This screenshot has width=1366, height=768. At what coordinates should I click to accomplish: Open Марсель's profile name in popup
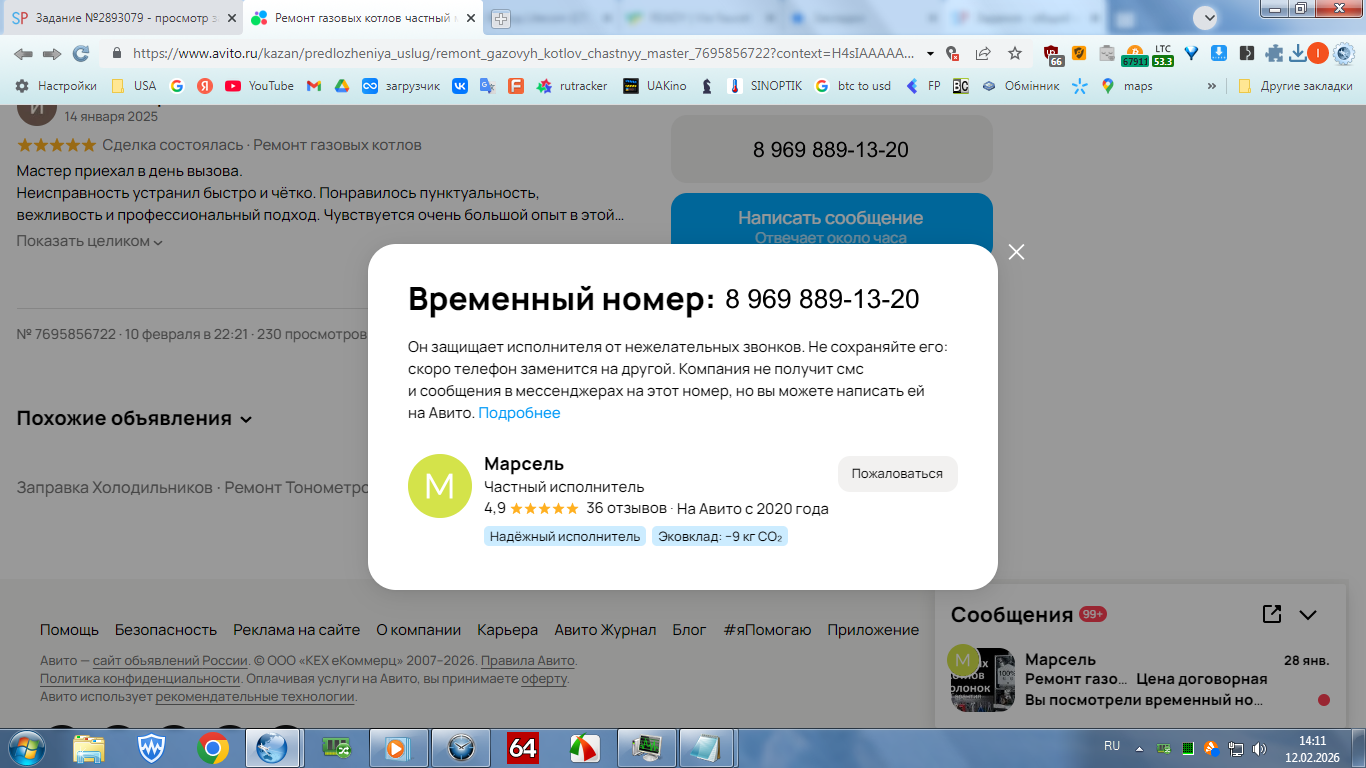tap(524, 464)
